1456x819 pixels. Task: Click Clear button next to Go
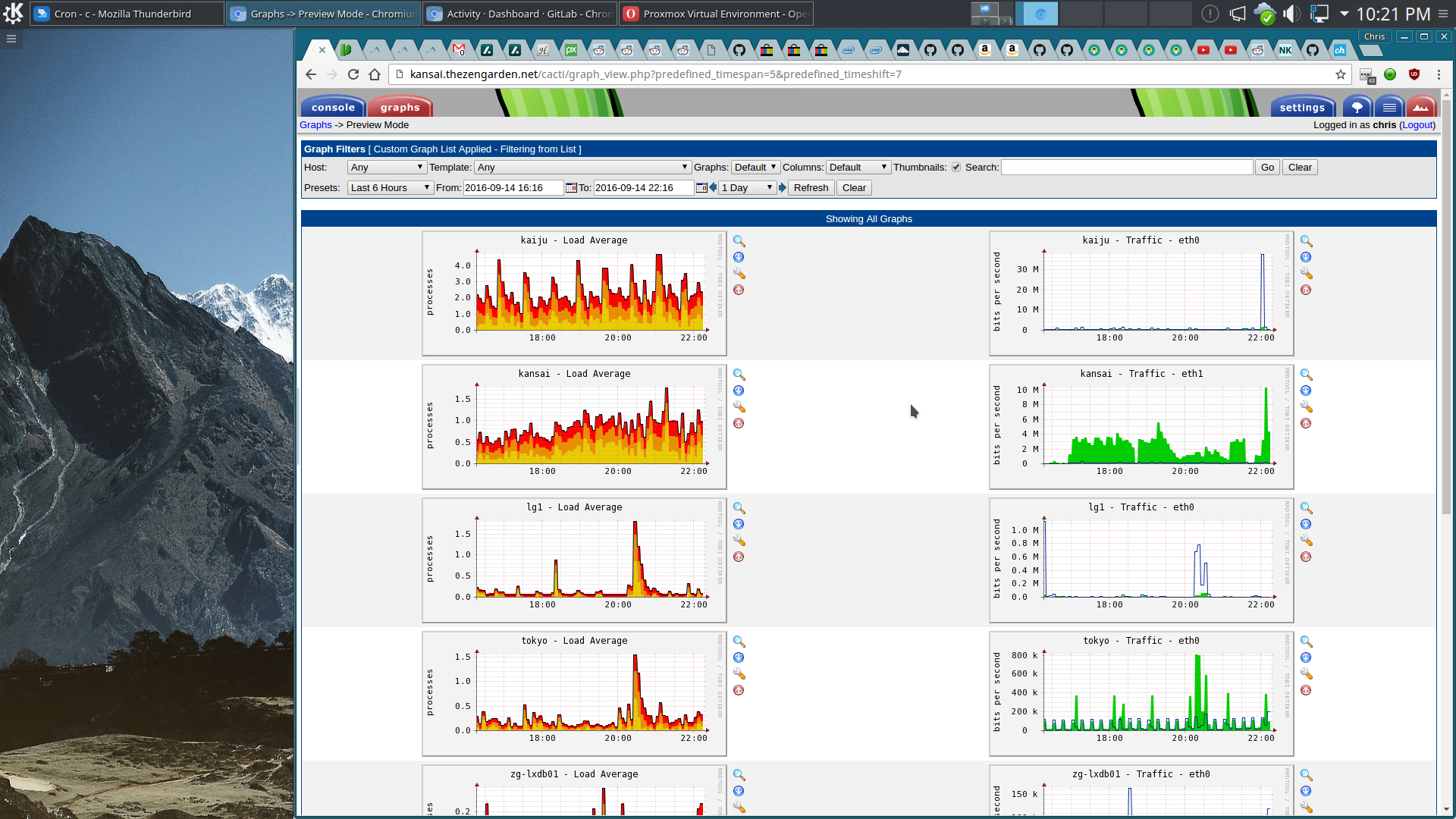(x=1300, y=168)
